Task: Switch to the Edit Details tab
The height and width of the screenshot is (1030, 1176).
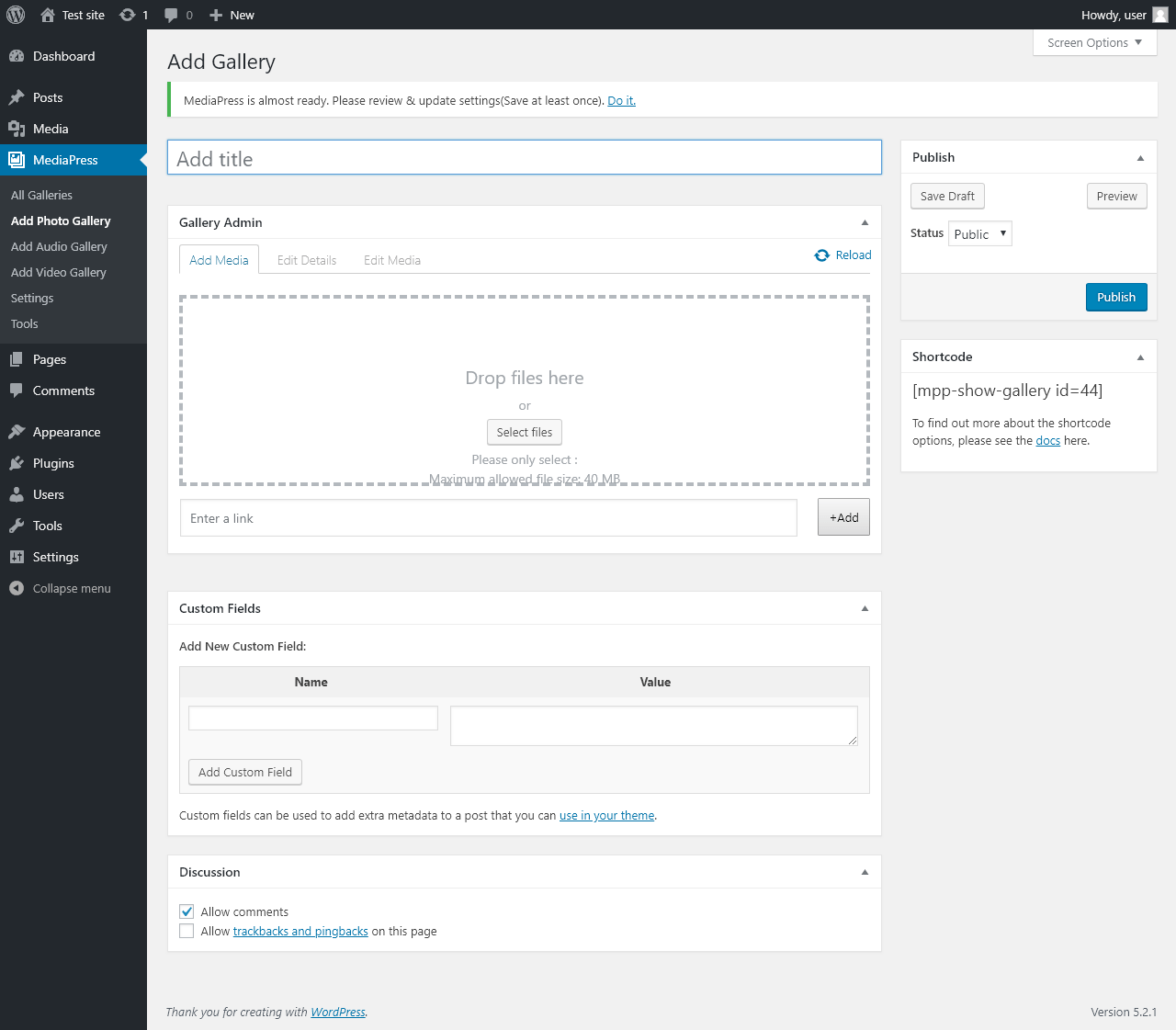Action: (x=307, y=260)
